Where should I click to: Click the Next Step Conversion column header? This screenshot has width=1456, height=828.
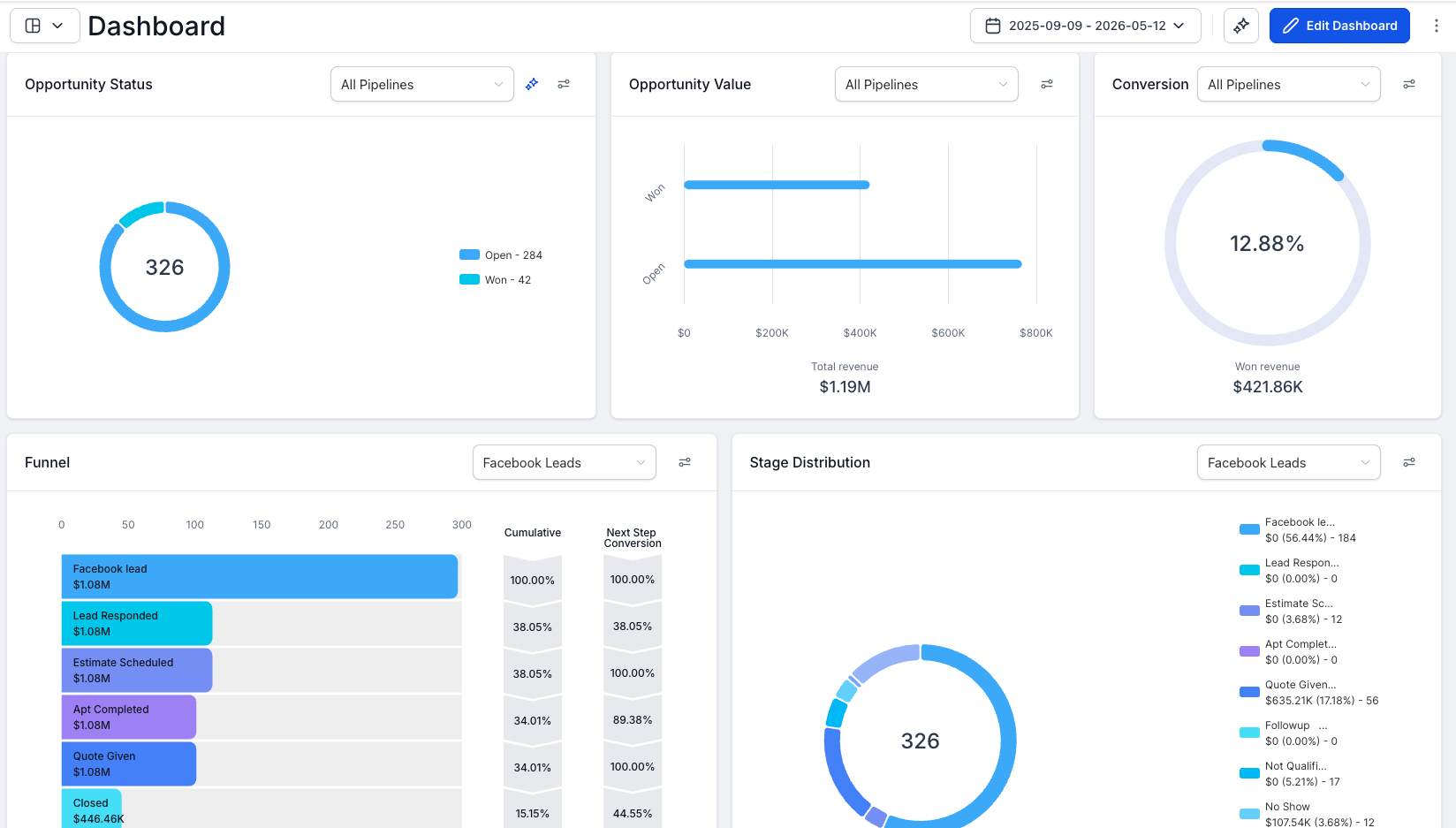click(x=633, y=537)
